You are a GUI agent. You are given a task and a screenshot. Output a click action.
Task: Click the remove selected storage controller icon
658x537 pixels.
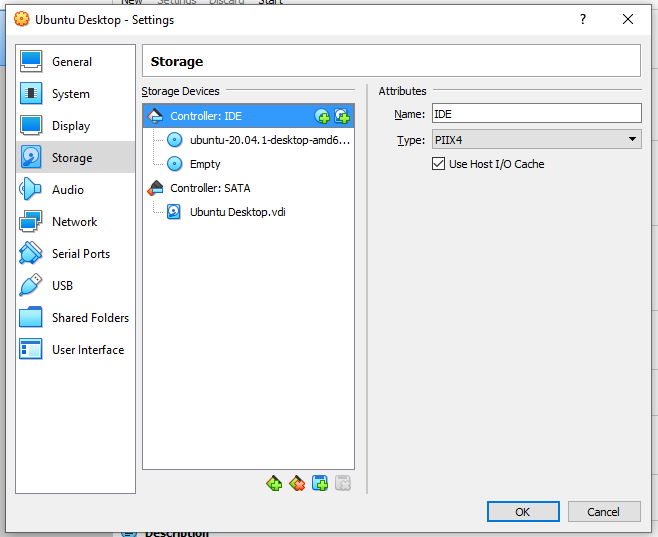297,484
